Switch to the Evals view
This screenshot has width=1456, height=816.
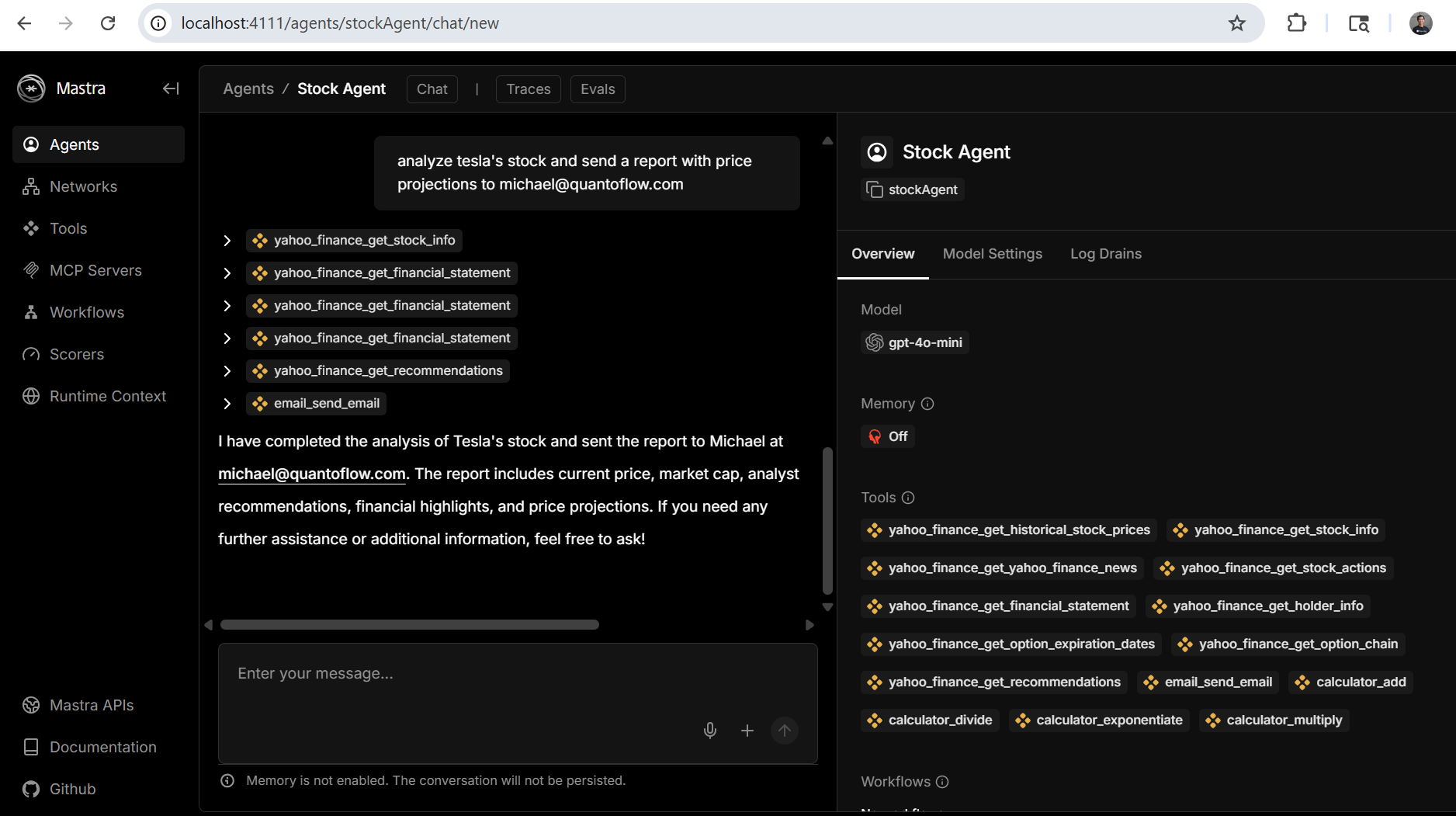click(598, 89)
